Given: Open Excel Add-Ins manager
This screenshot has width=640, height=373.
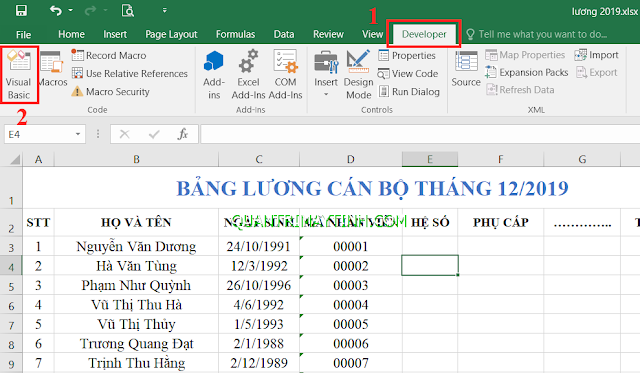Looking at the screenshot, I should tap(248, 75).
